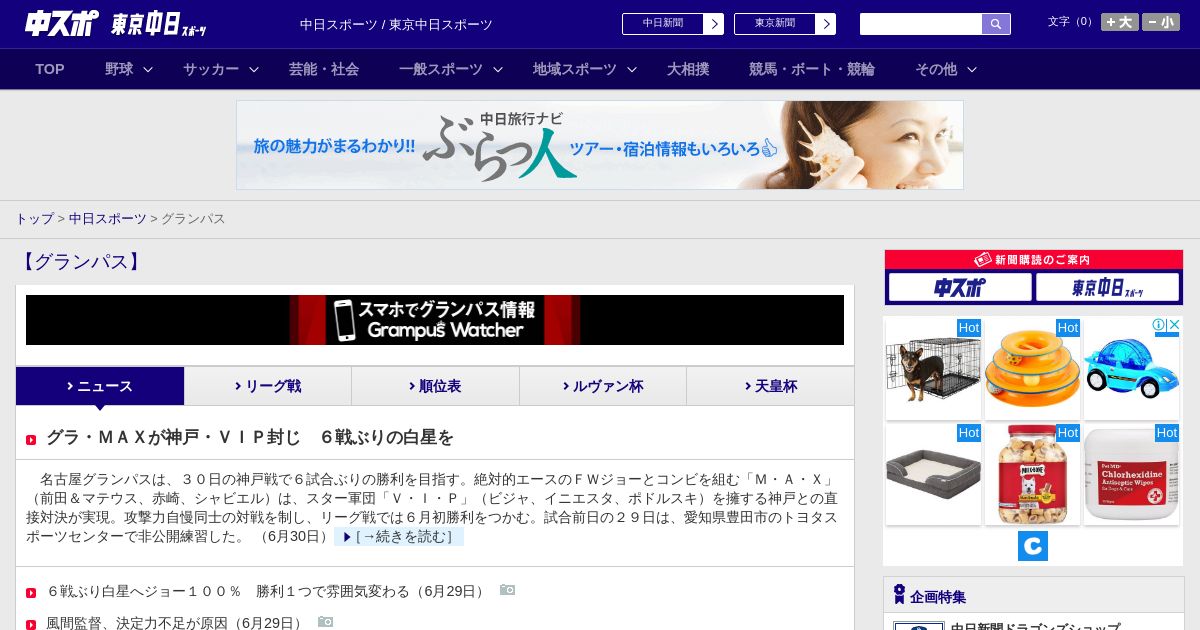Open the Chlorhexidine wipes product ad
1200x630 pixels.
[x=1131, y=474]
